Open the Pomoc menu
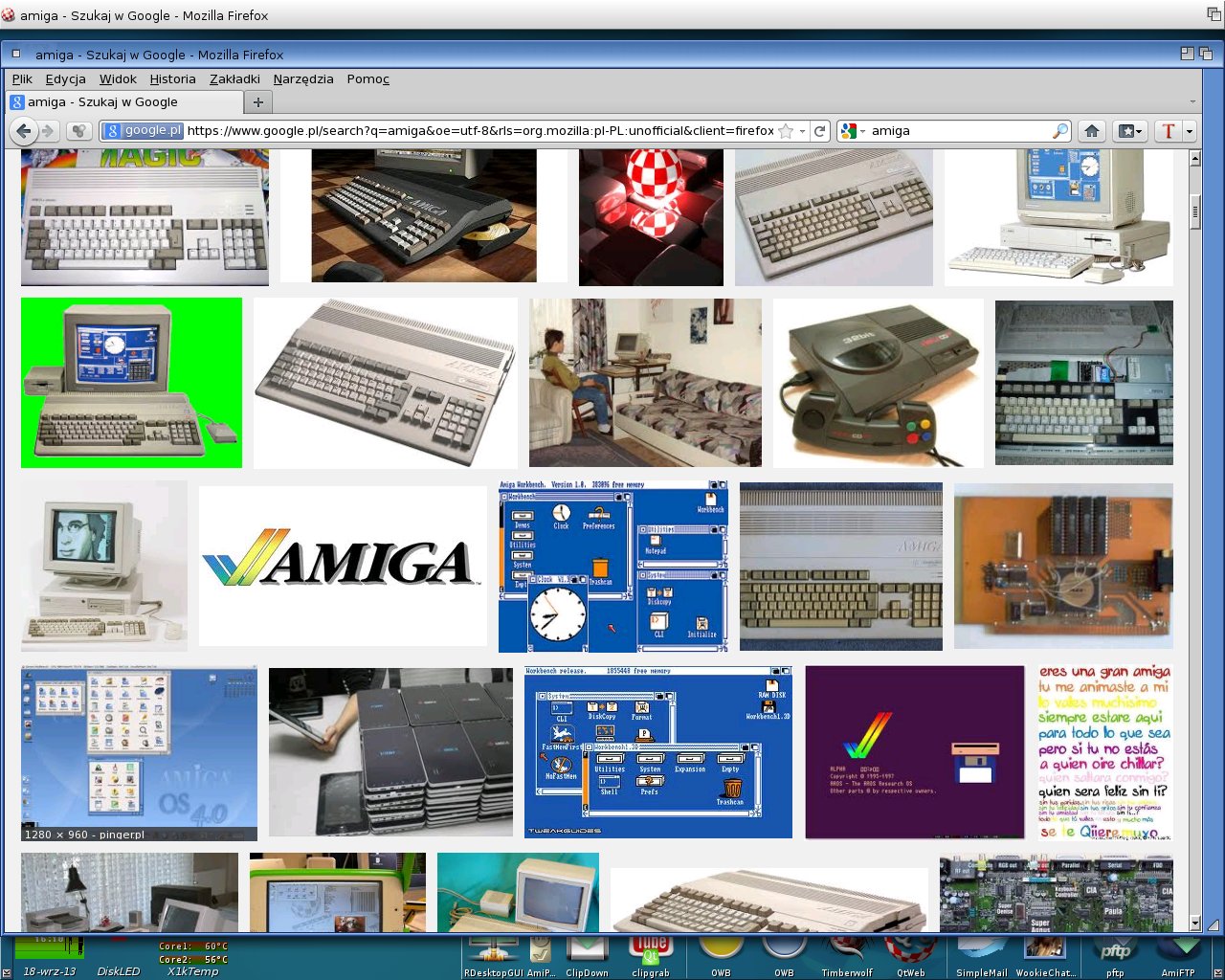1225x980 pixels. click(x=367, y=79)
